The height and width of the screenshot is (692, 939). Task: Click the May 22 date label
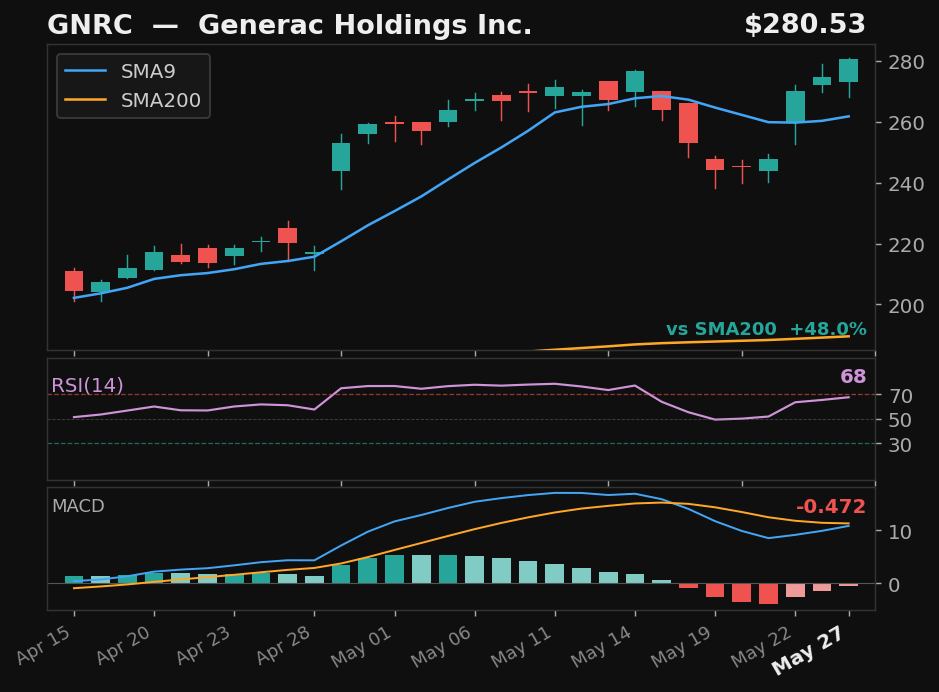point(762,648)
